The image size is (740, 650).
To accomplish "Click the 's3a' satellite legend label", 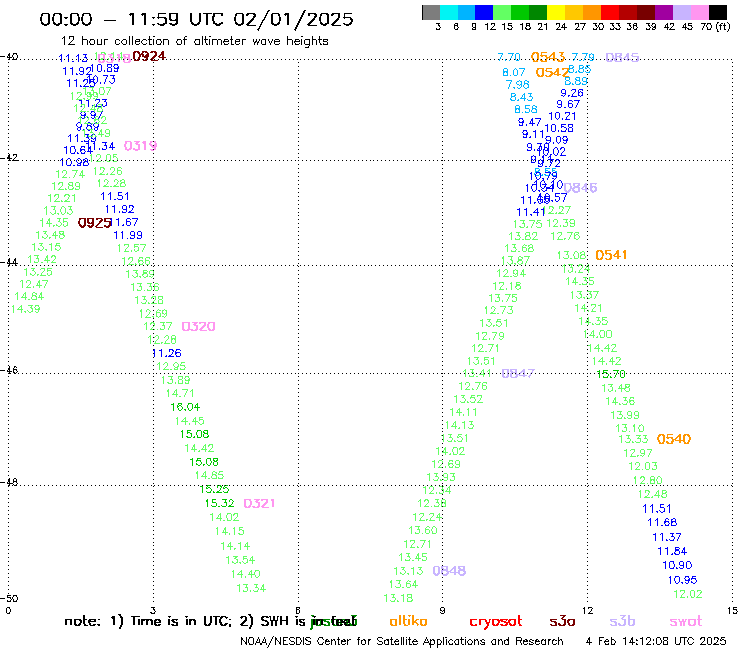I will pyautogui.click(x=562, y=621).
